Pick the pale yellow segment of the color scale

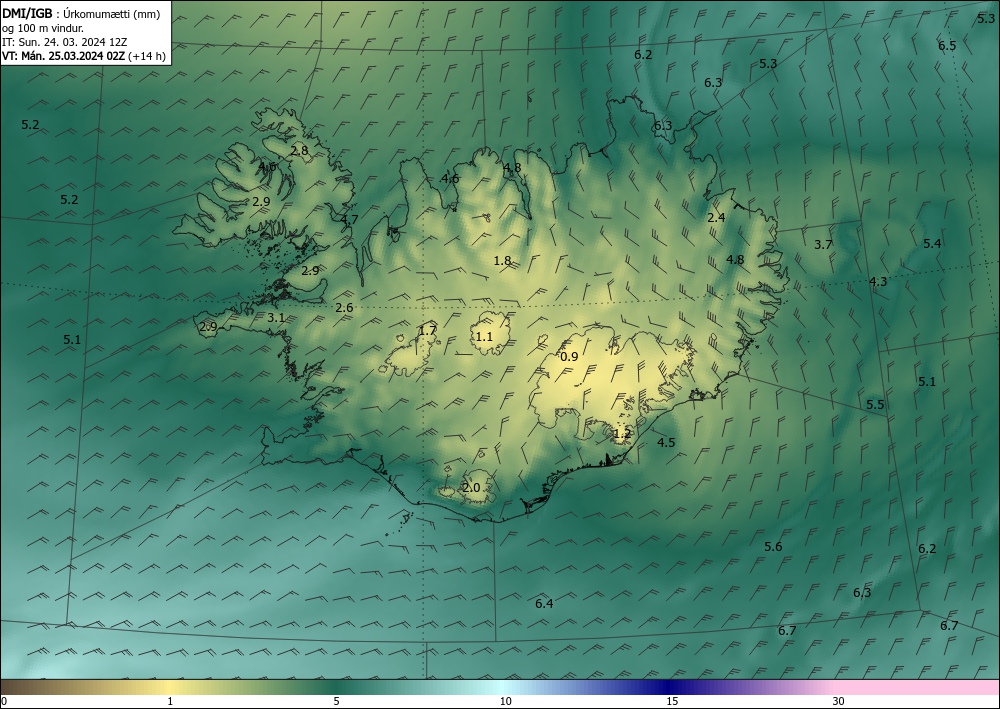click(170, 687)
